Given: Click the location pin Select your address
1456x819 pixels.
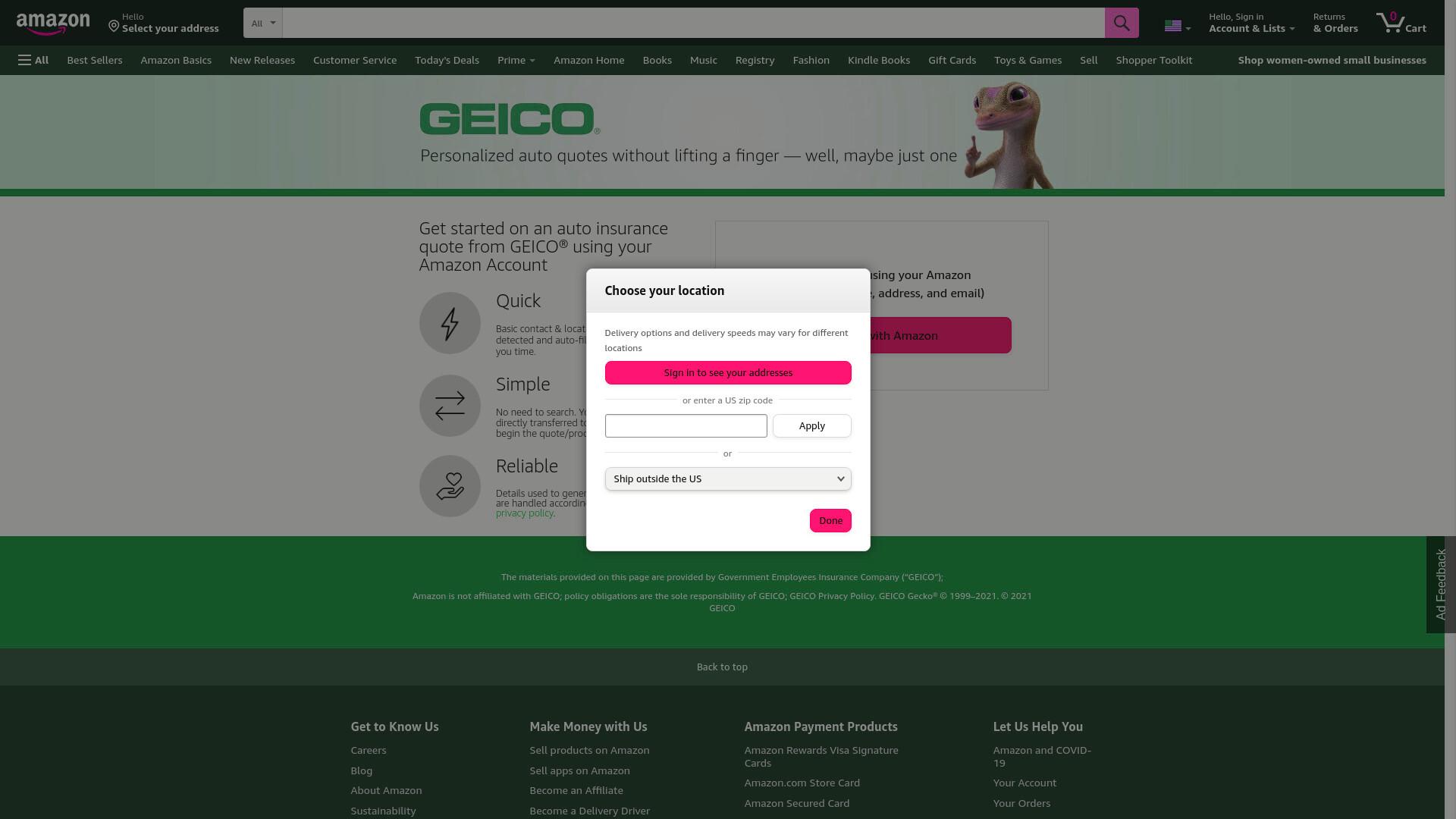Looking at the screenshot, I should 164,23.
